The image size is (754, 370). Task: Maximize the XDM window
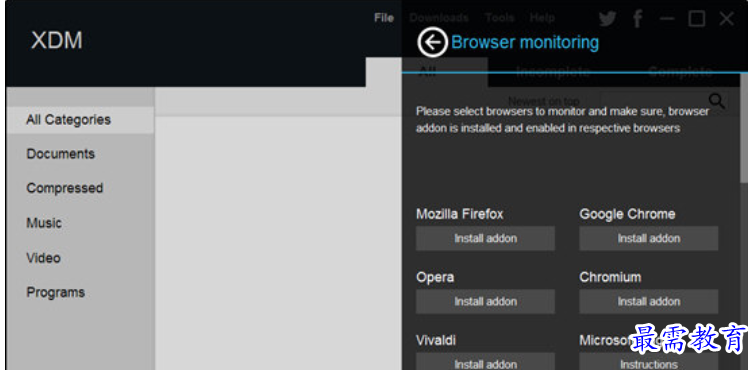pos(697,19)
